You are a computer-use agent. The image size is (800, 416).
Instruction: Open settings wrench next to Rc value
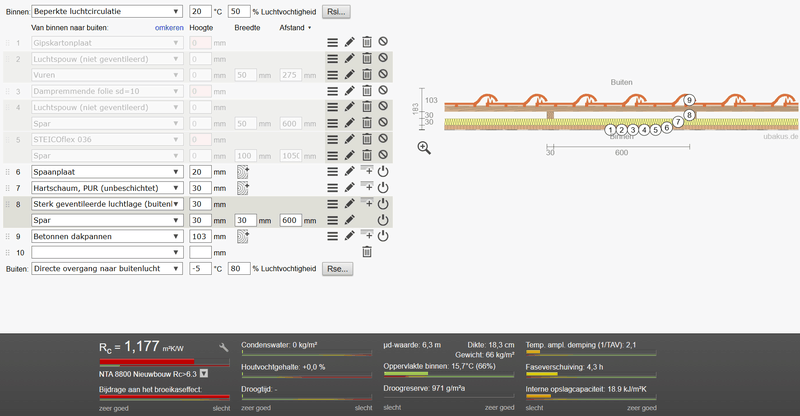[x=223, y=348]
